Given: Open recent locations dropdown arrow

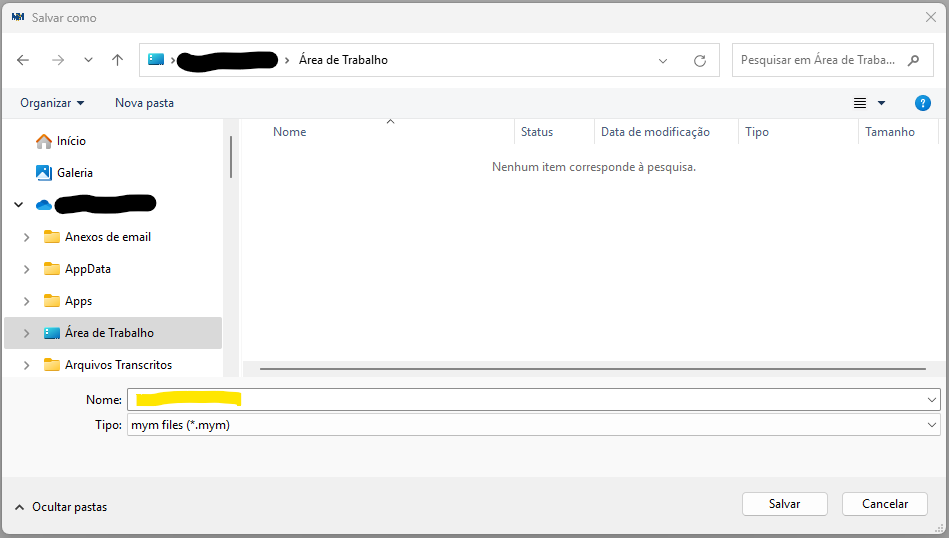Looking at the screenshot, I should tap(88, 60).
